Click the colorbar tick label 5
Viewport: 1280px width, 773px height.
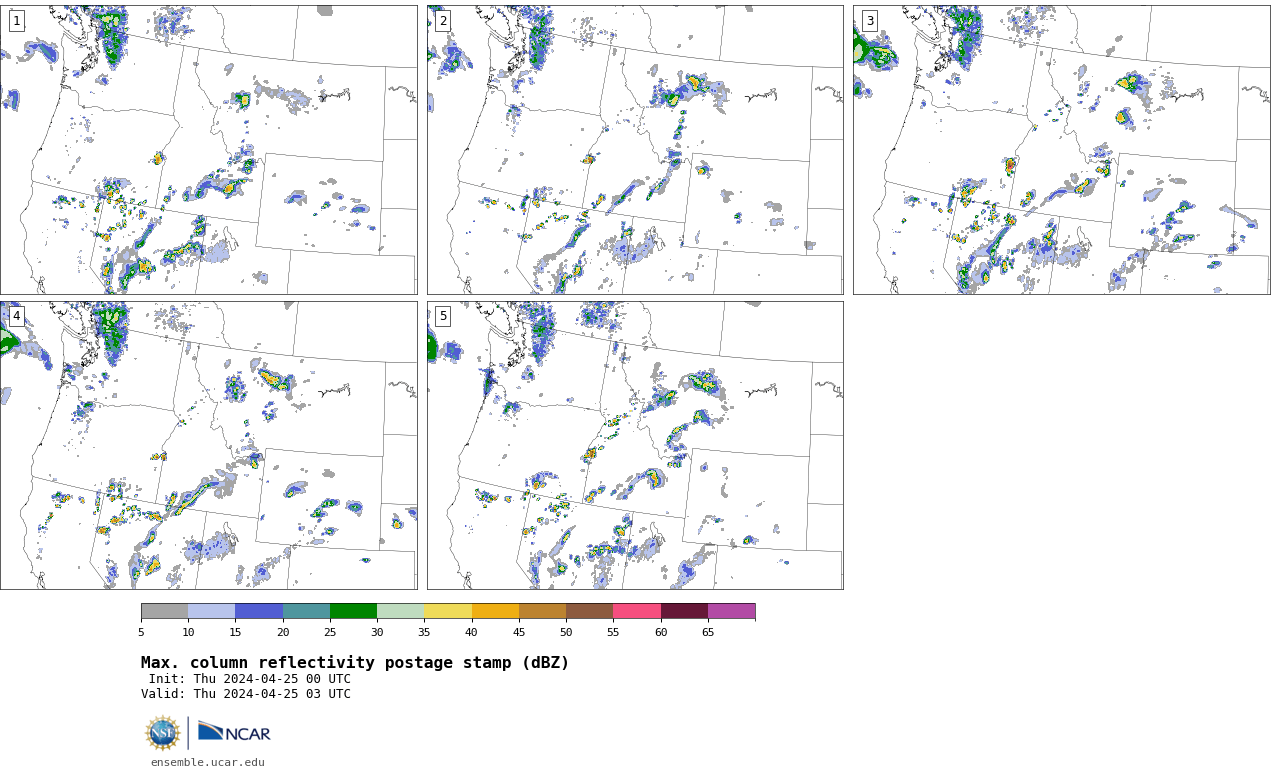(141, 632)
